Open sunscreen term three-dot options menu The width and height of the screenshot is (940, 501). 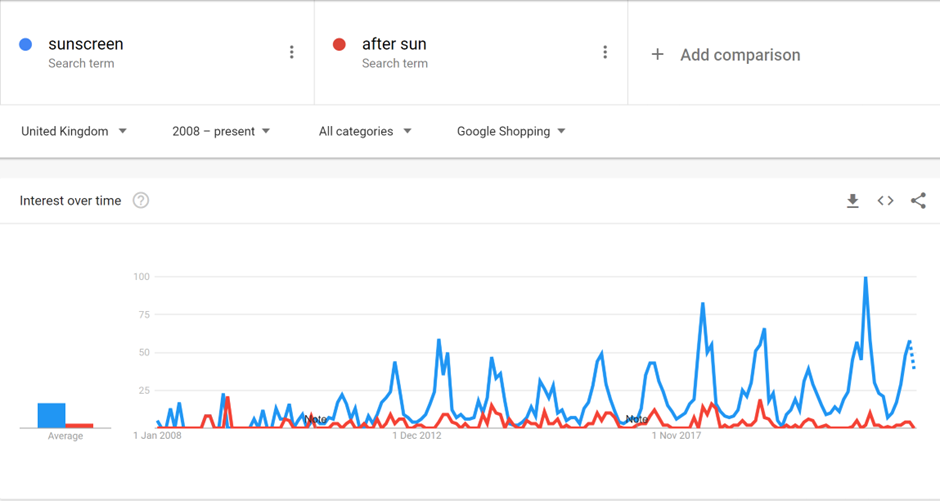pos(291,52)
